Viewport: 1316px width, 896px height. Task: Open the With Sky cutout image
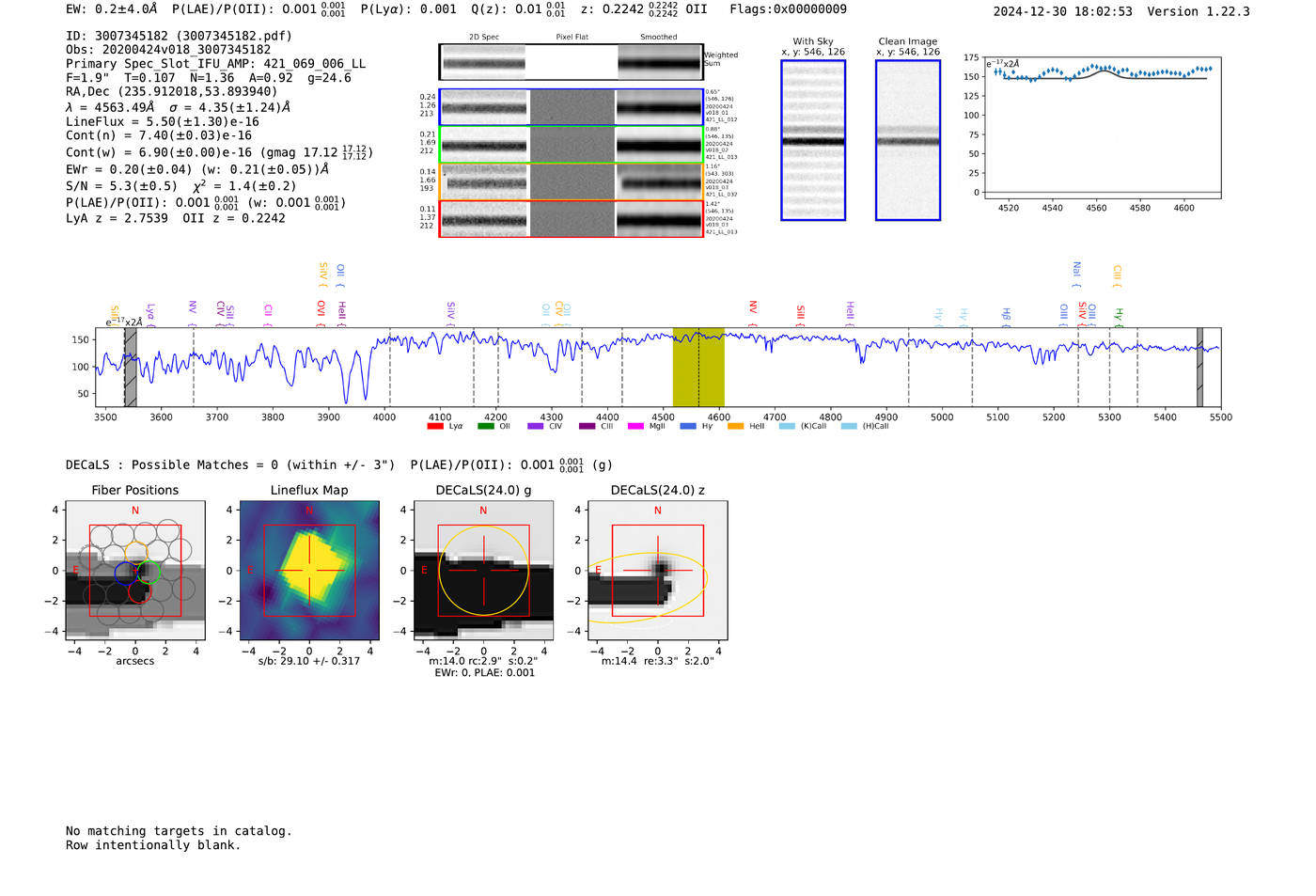coord(813,140)
